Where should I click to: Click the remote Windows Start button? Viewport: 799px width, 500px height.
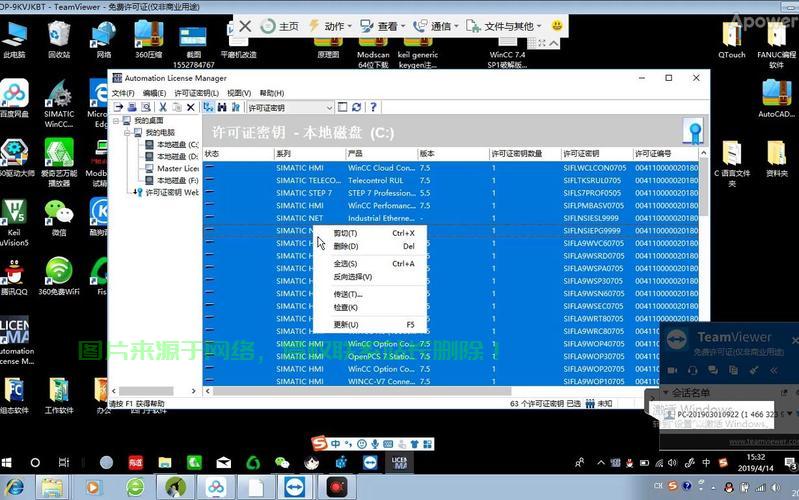[7, 462]
